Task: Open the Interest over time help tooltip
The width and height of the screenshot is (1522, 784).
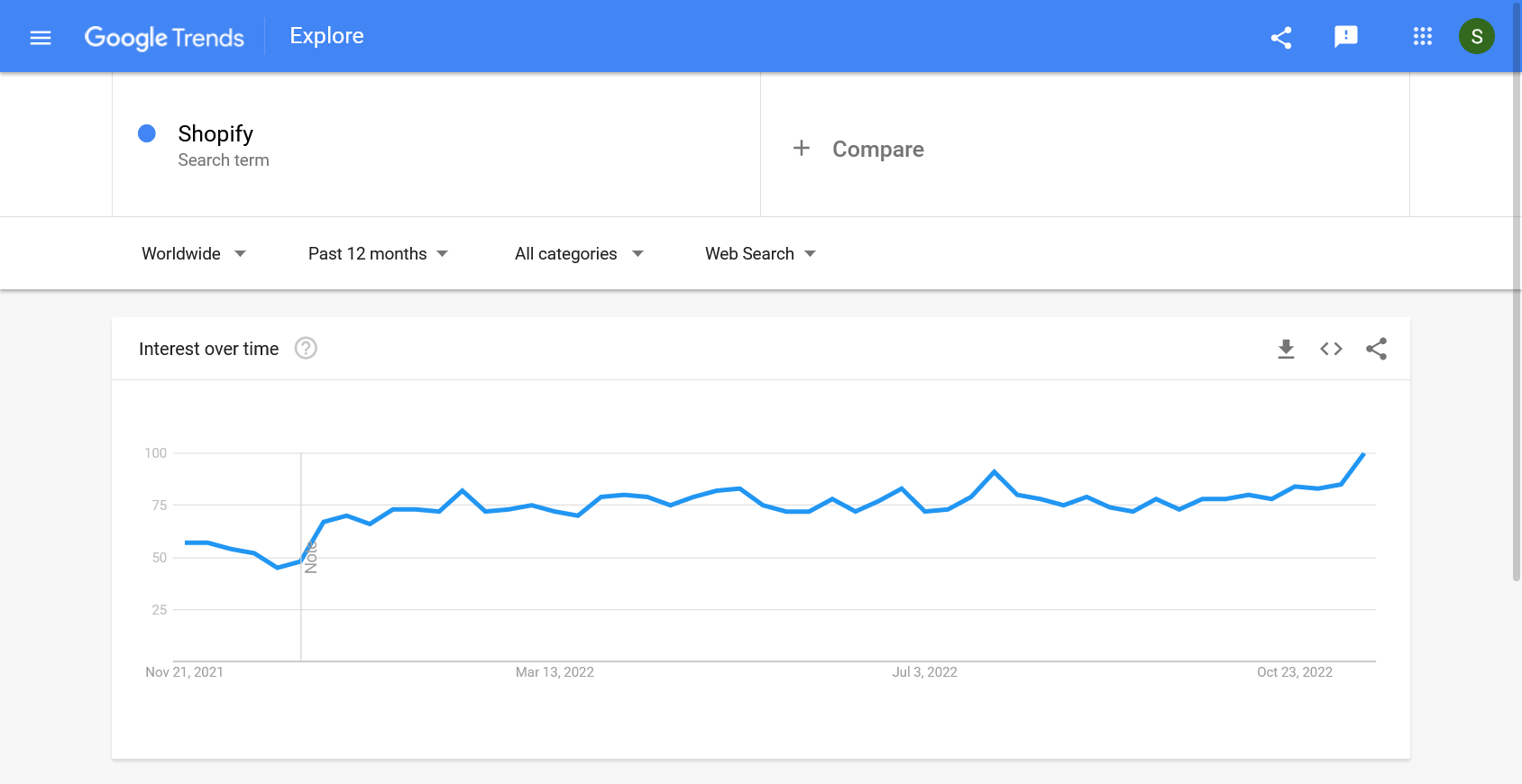Action: pos(305,349)
